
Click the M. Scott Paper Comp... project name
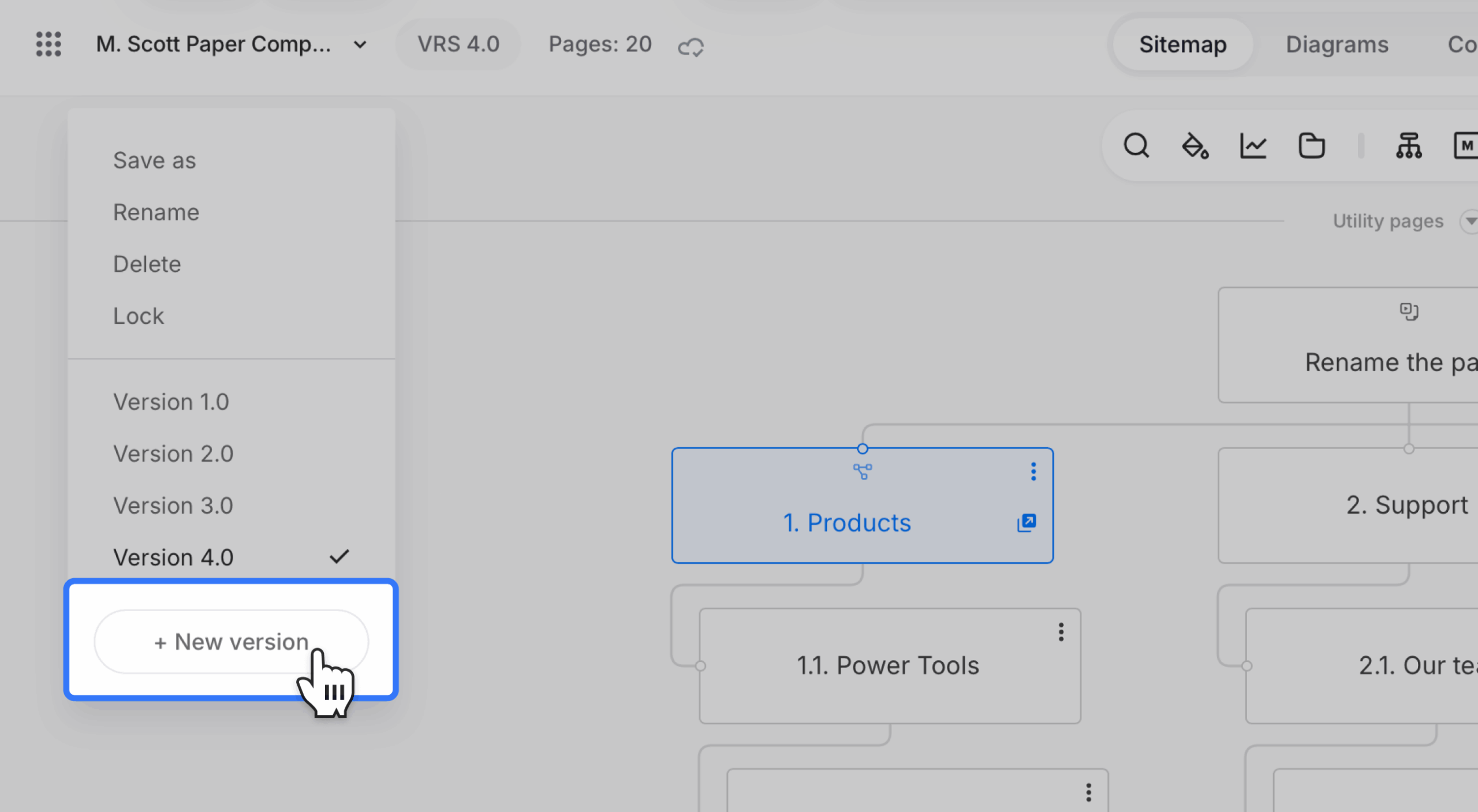[214, 44]
